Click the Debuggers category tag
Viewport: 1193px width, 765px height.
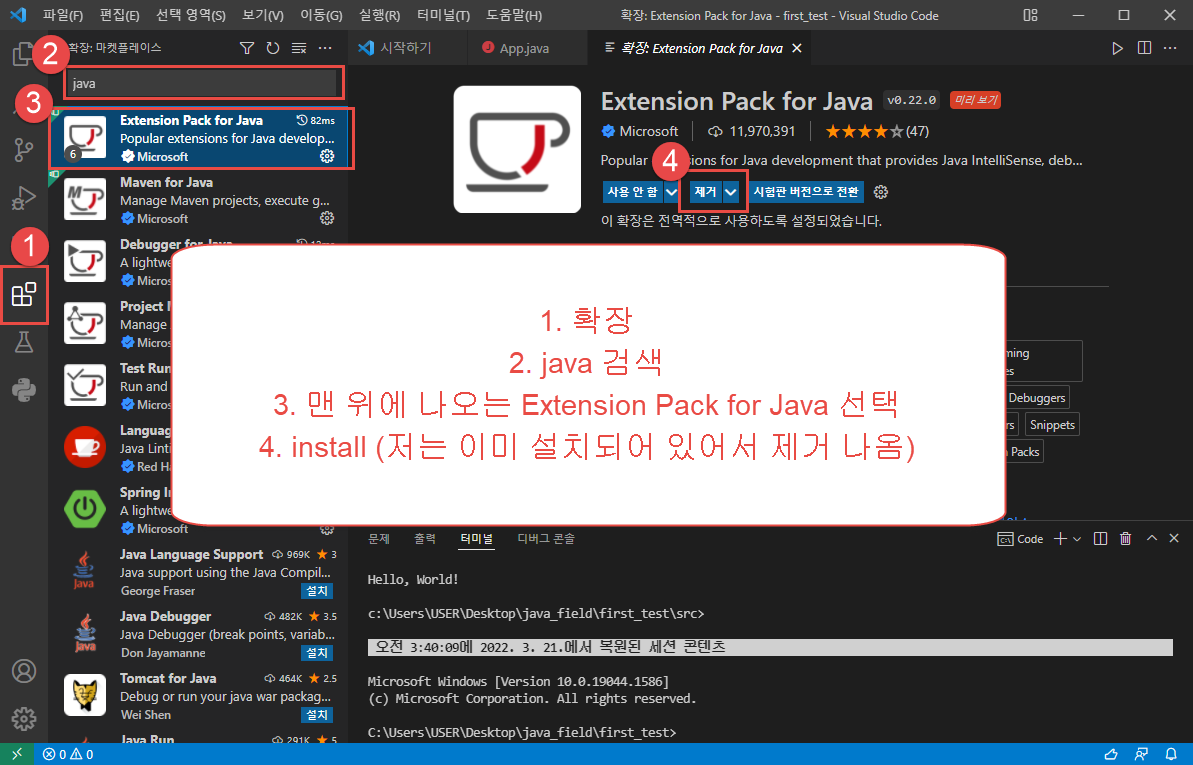1036,397
